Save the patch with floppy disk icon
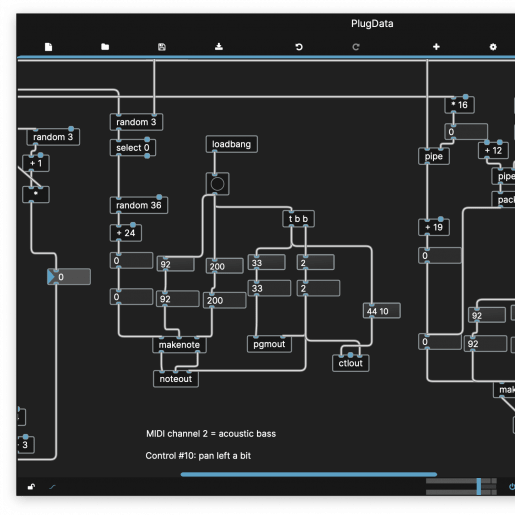The image size is (515, 515). pyautogui.click(x=162, y=47)
